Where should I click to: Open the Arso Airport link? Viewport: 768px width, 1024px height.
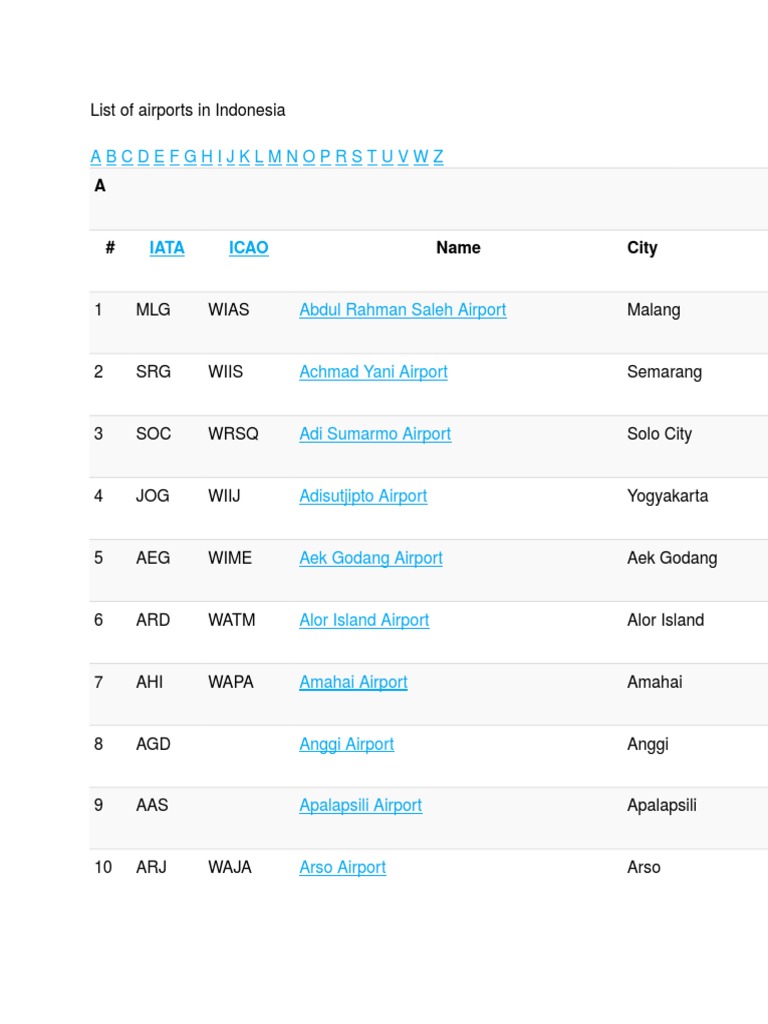coord(342,867)
